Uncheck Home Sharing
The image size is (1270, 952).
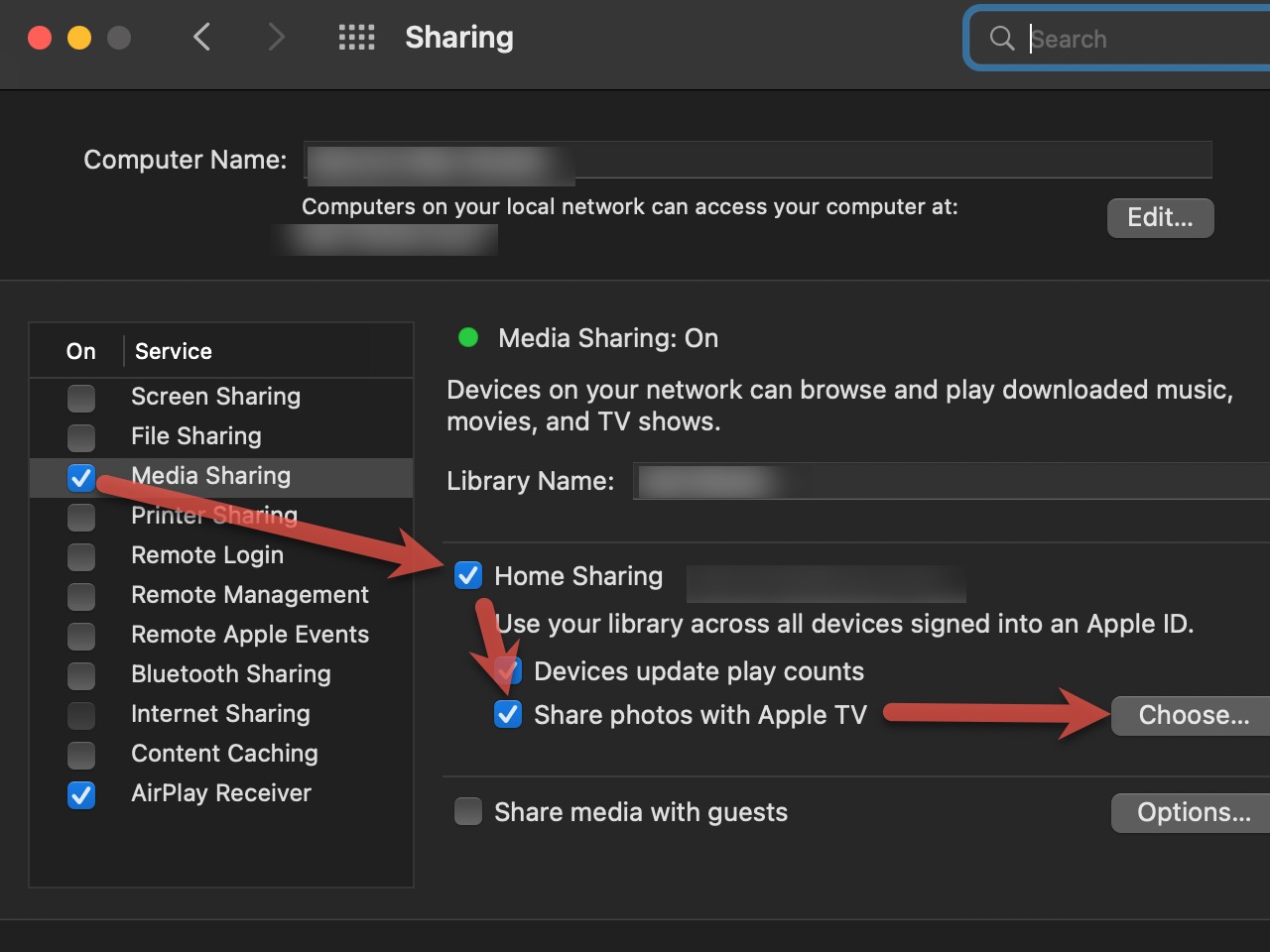[467, 575]
